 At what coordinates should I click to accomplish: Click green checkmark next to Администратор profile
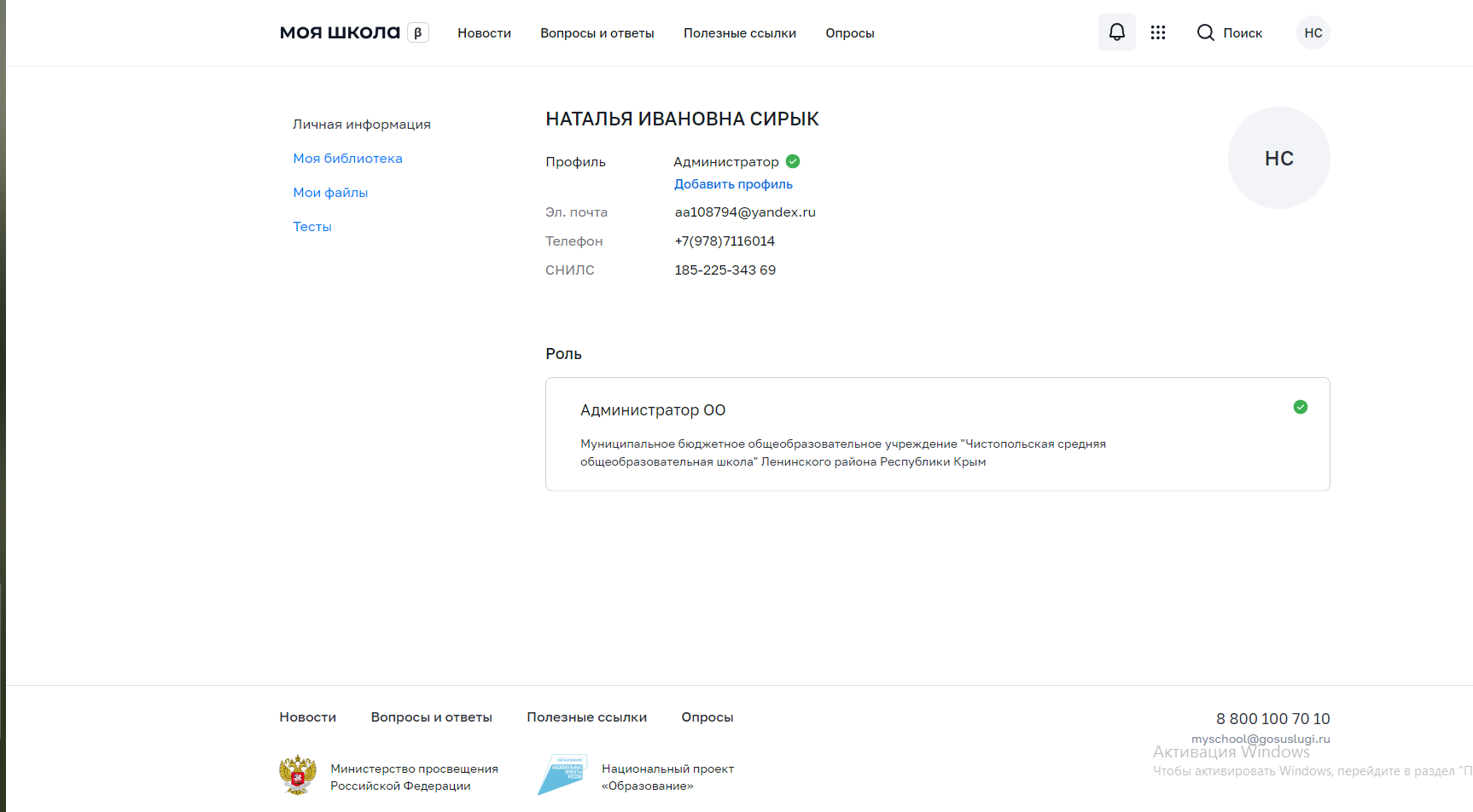click(x=793, y=161)
